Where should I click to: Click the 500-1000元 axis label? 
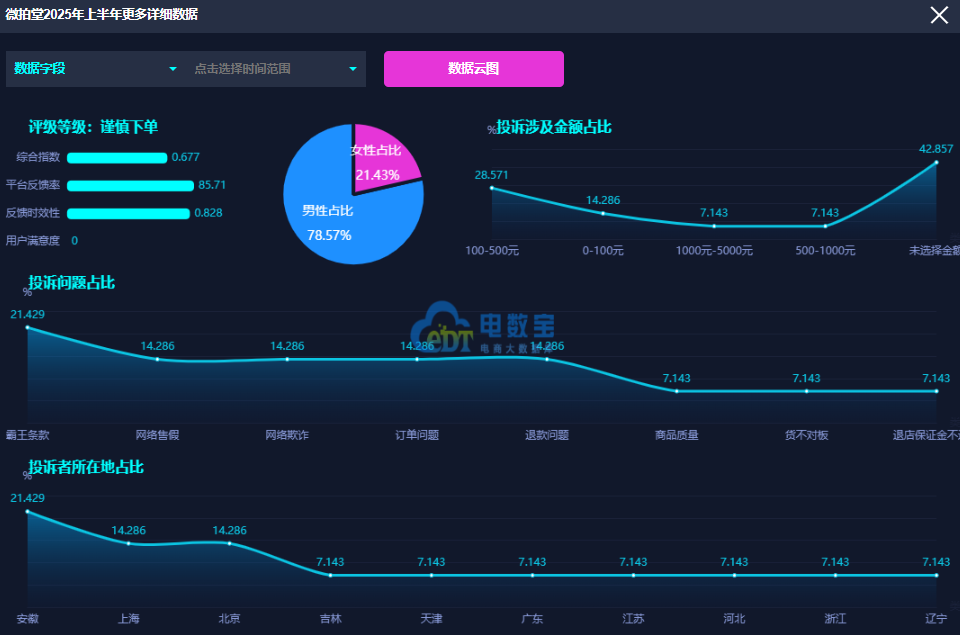pos(825,250)
